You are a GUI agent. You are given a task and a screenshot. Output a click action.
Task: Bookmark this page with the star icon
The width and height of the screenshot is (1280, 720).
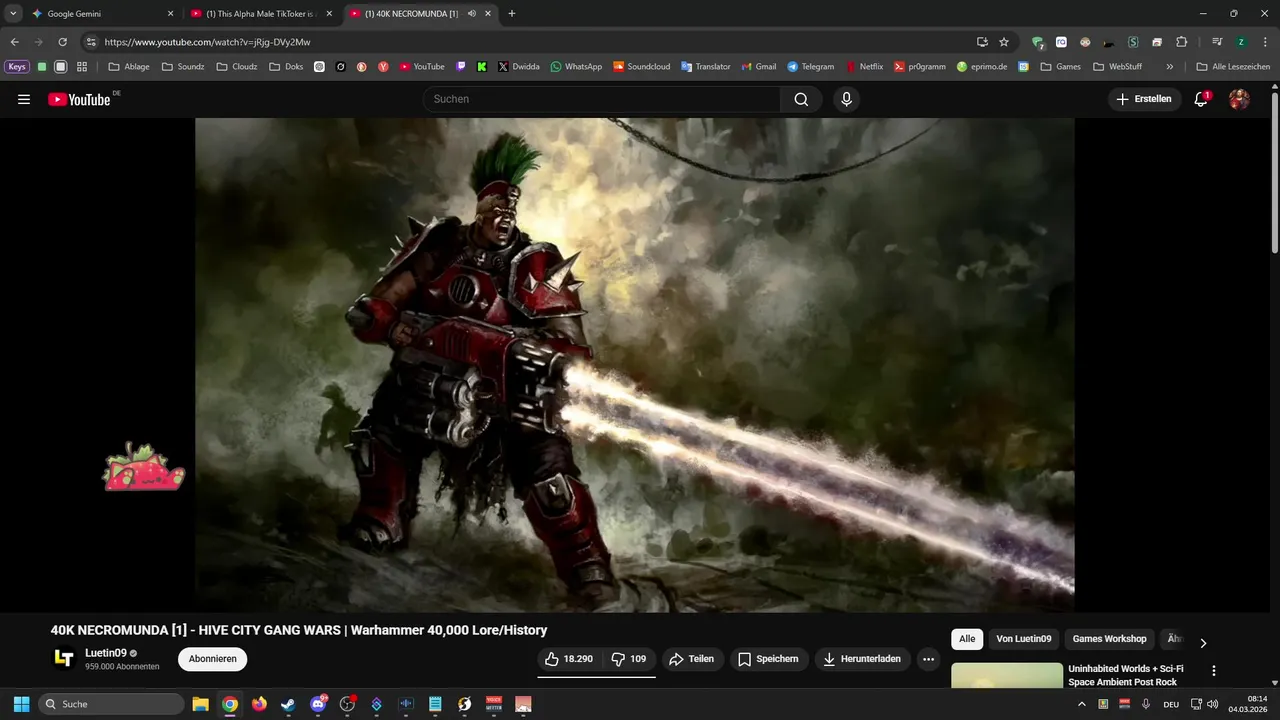coord(1004,42)
